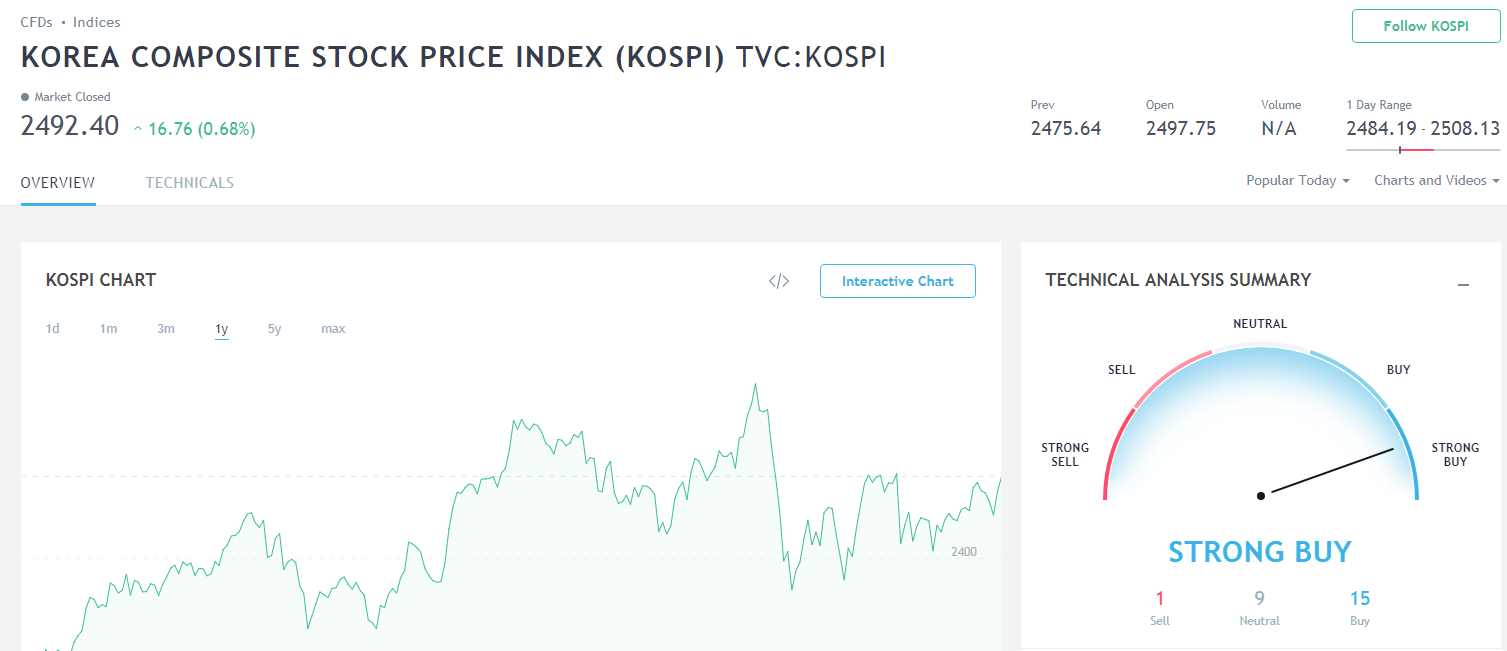
Task: Collapse the Technical Analysis Summary widget
Action: point(1463,285)
